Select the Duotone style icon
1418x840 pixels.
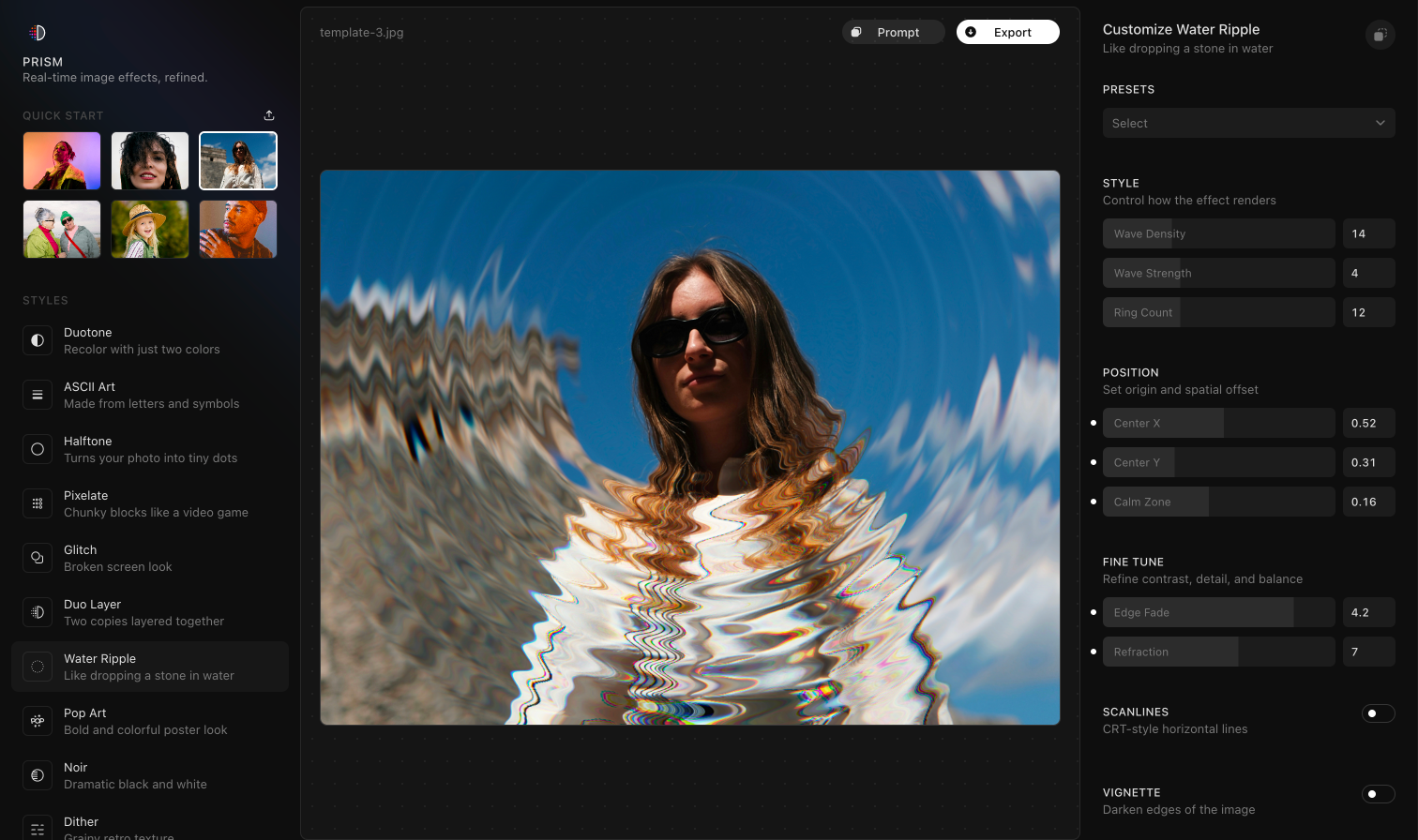[x=38, y=340]
